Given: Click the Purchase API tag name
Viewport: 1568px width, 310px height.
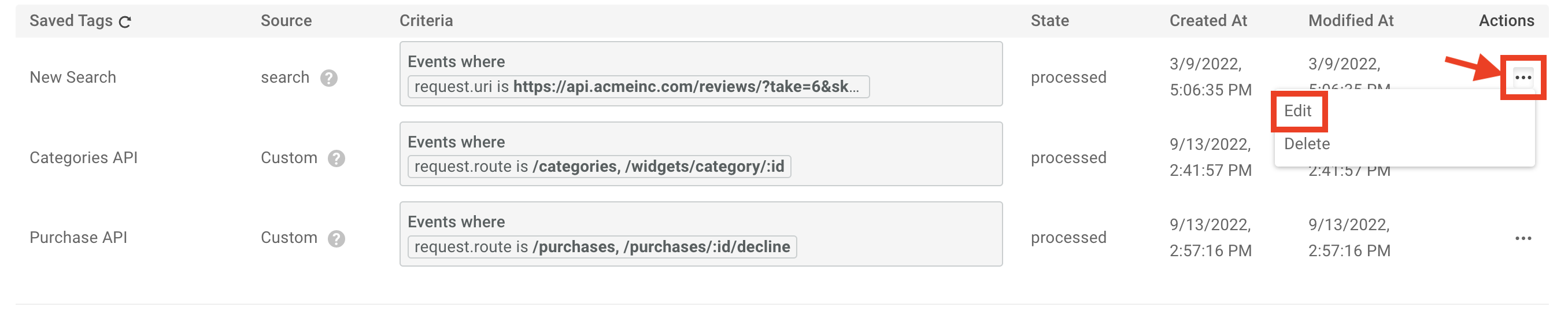Looking at the screenshot, I should pyautogui.click(x=78, y=238).
